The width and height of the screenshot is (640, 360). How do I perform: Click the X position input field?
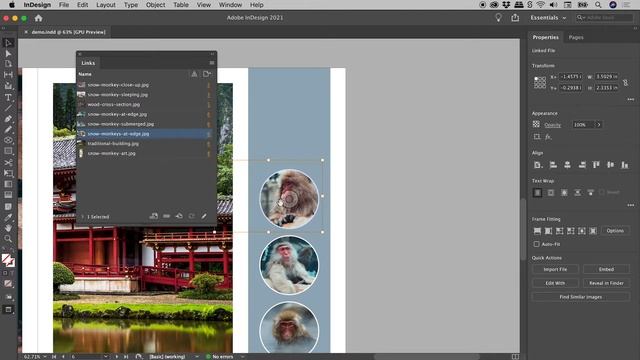click(570, 77)
